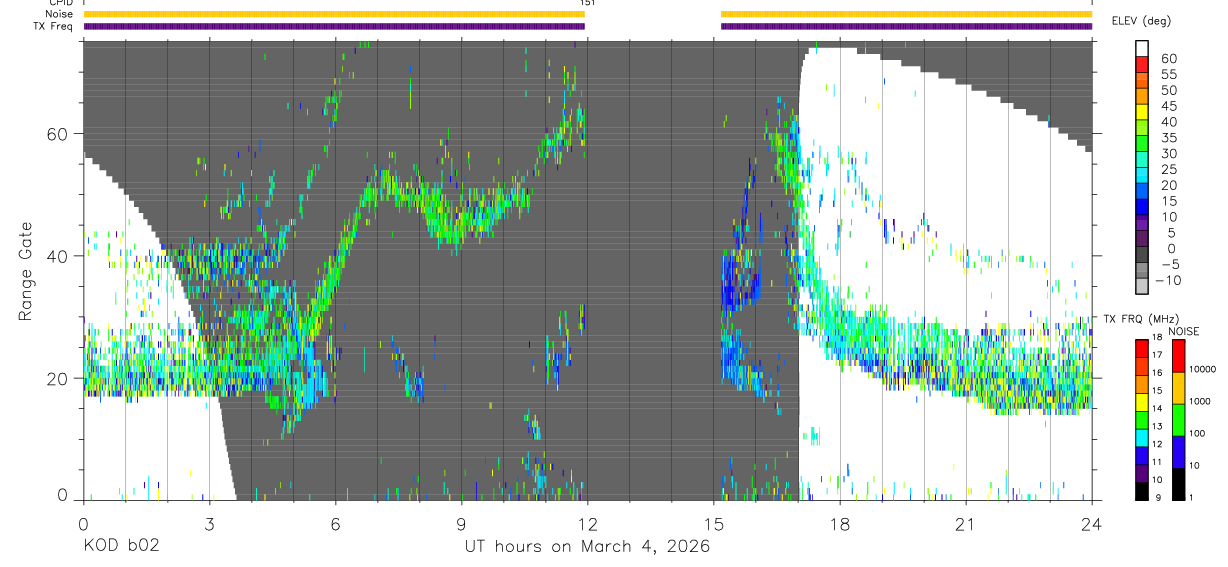Click yellow Noise strip after 15 UT
Image resolution: width=1228 pixels, height=567 pixels.
tap(907, 14)
